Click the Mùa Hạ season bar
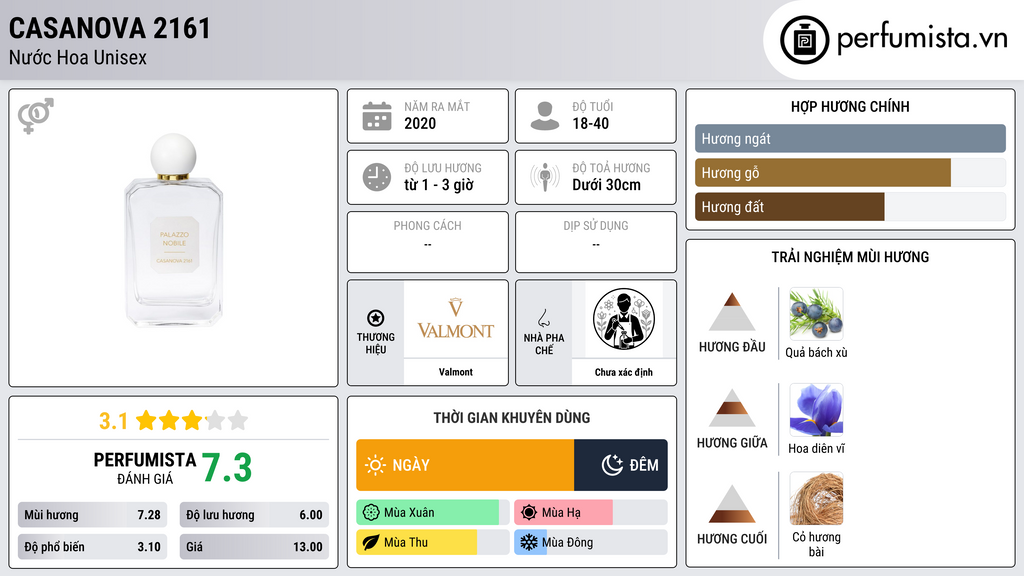This screenshot has width=1024, height=576. 591,513
